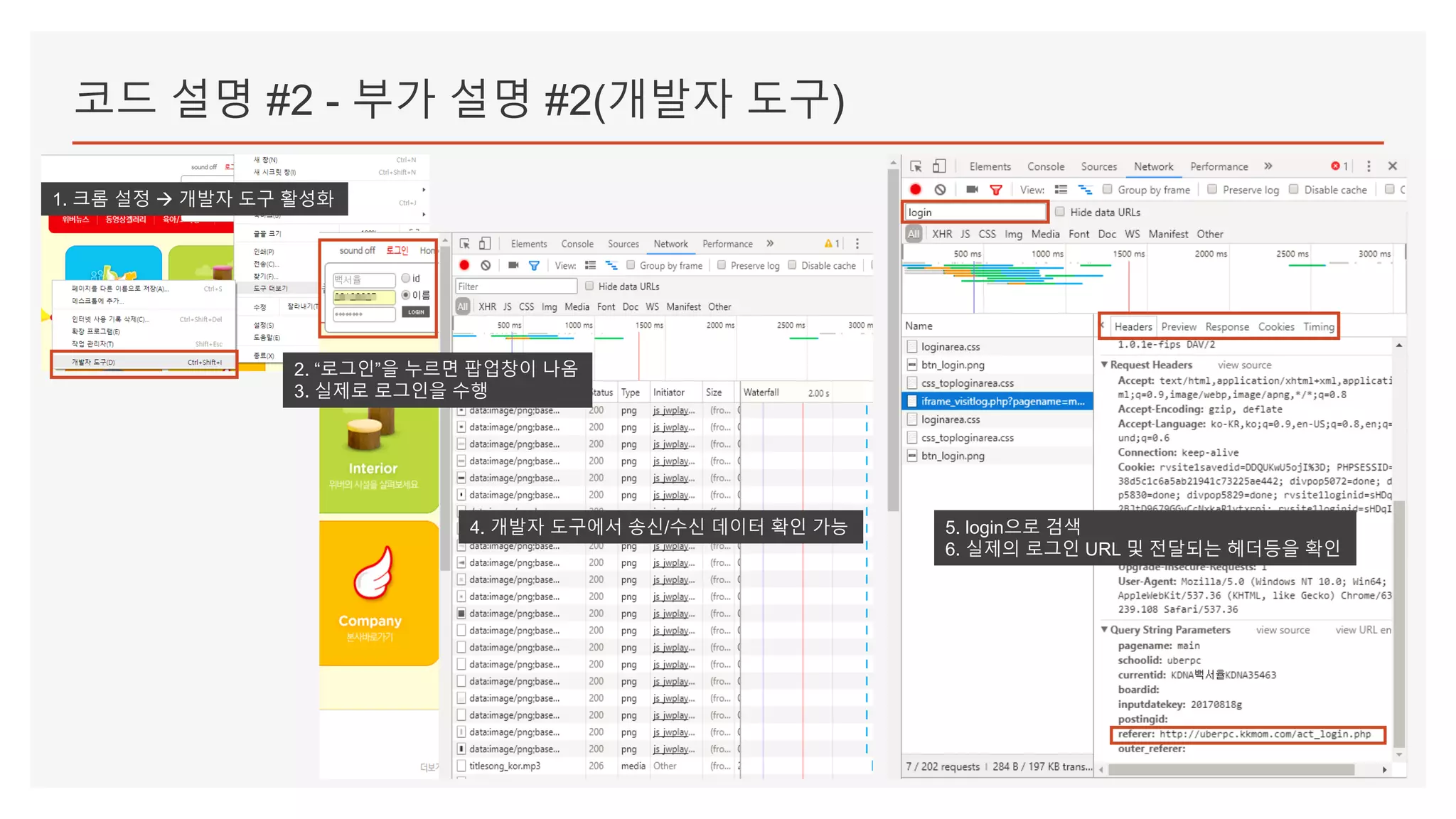Open the Cookies tab
1456x819 pixels.
pyautogui.click(x=1275, y=327)
